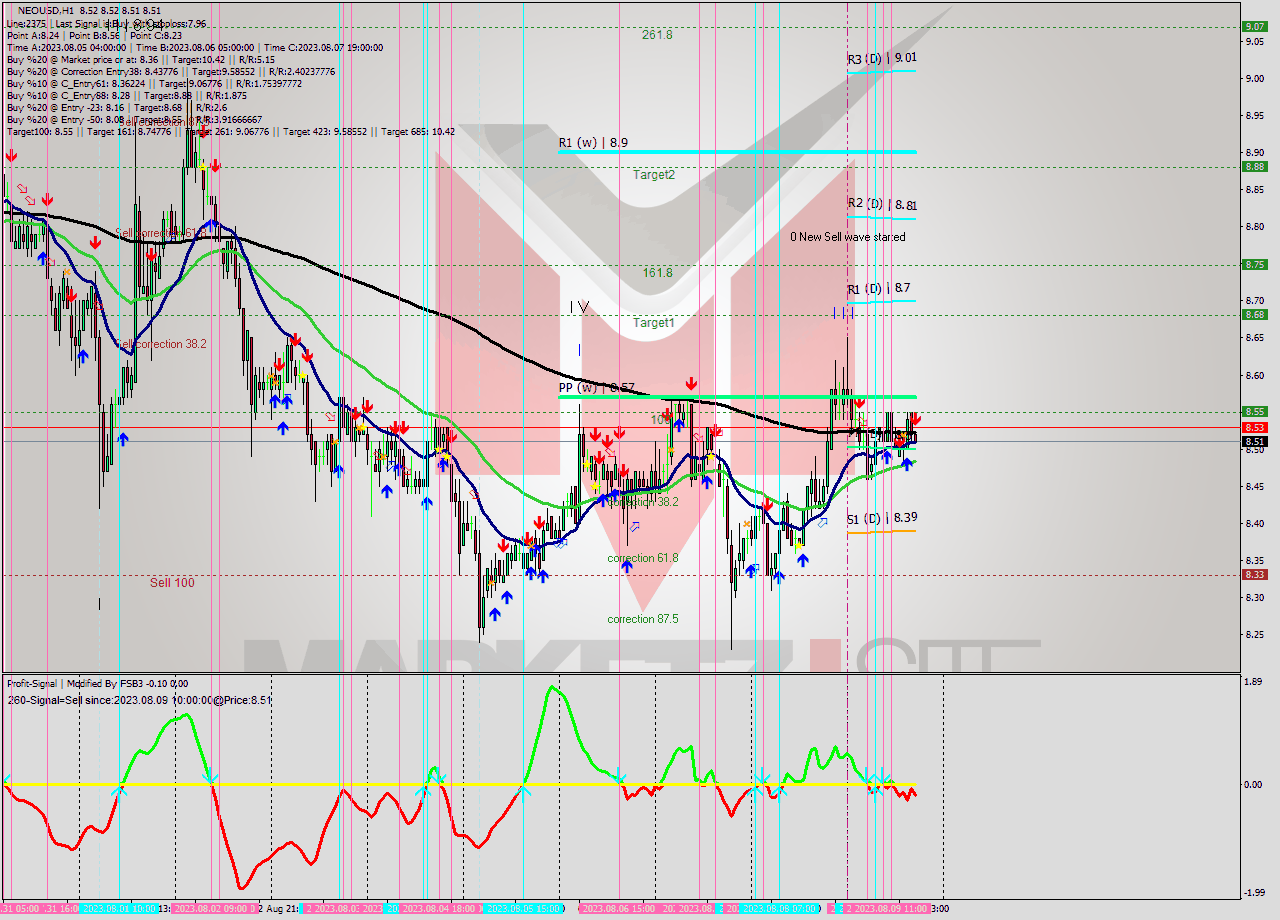Select the '260-Signal=Sell since:2023.08.09' status line

(139, 700)
